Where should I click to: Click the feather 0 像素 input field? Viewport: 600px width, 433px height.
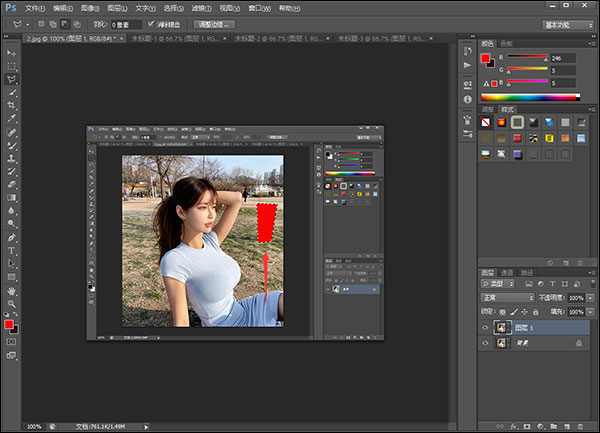point(125,22)
